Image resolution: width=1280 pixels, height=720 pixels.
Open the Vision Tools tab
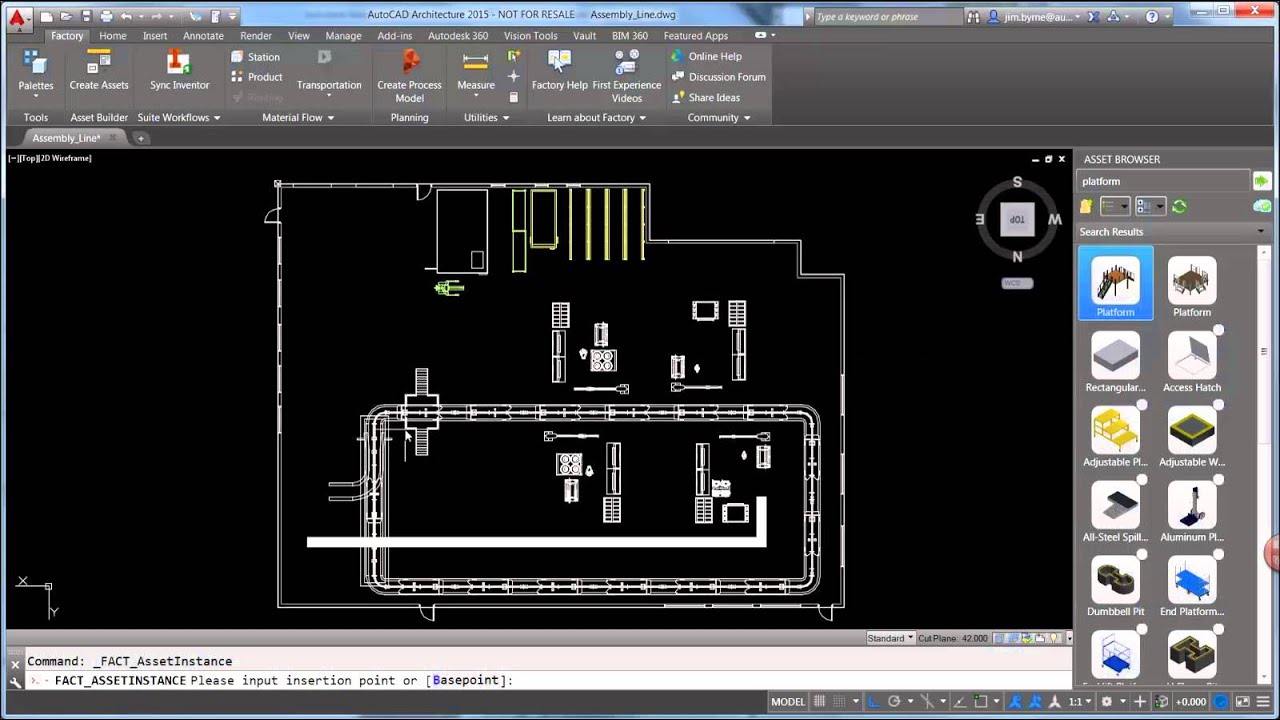pos(530,35)
